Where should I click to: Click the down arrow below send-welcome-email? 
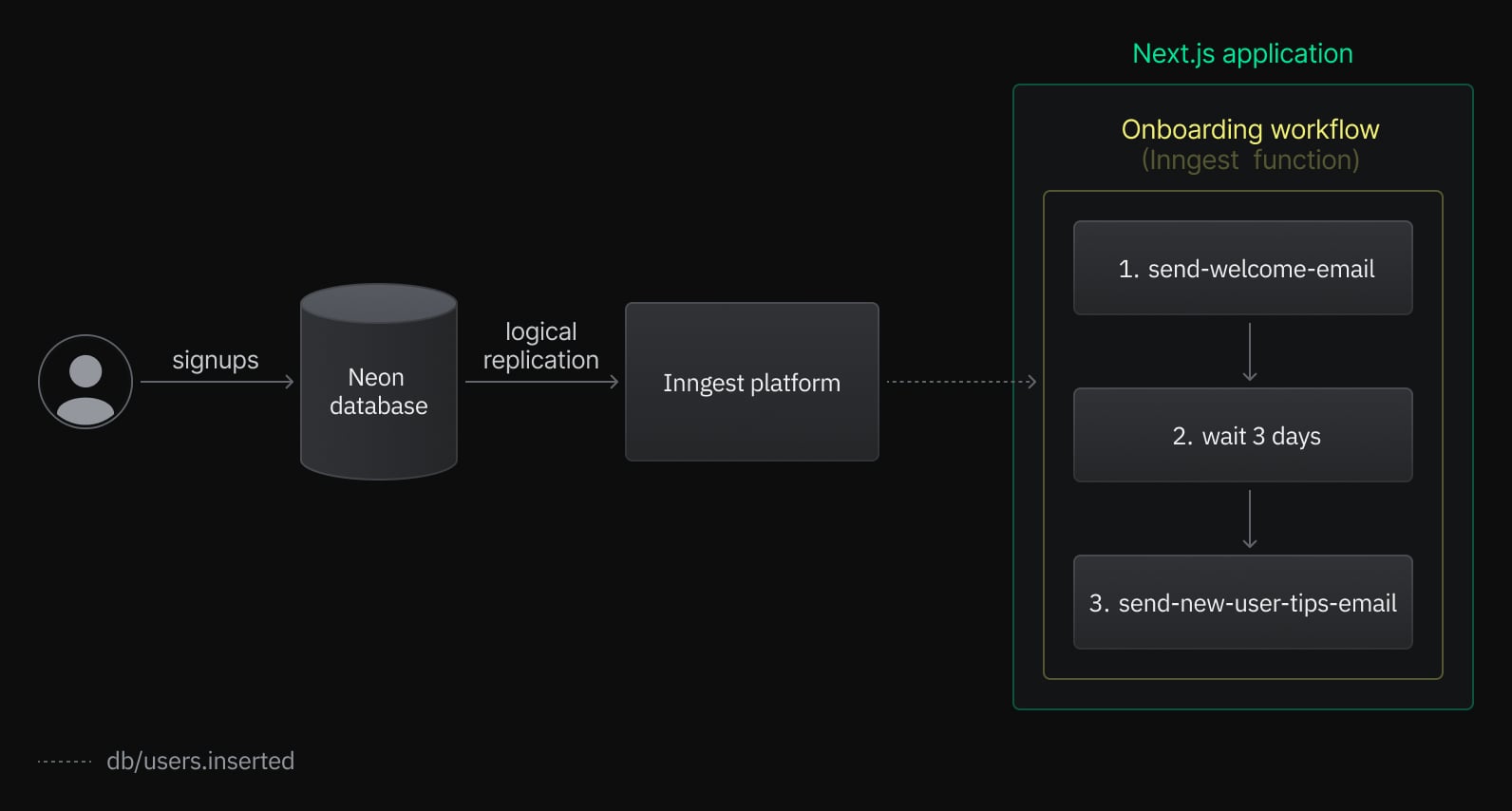click(x=1250, y=351)
